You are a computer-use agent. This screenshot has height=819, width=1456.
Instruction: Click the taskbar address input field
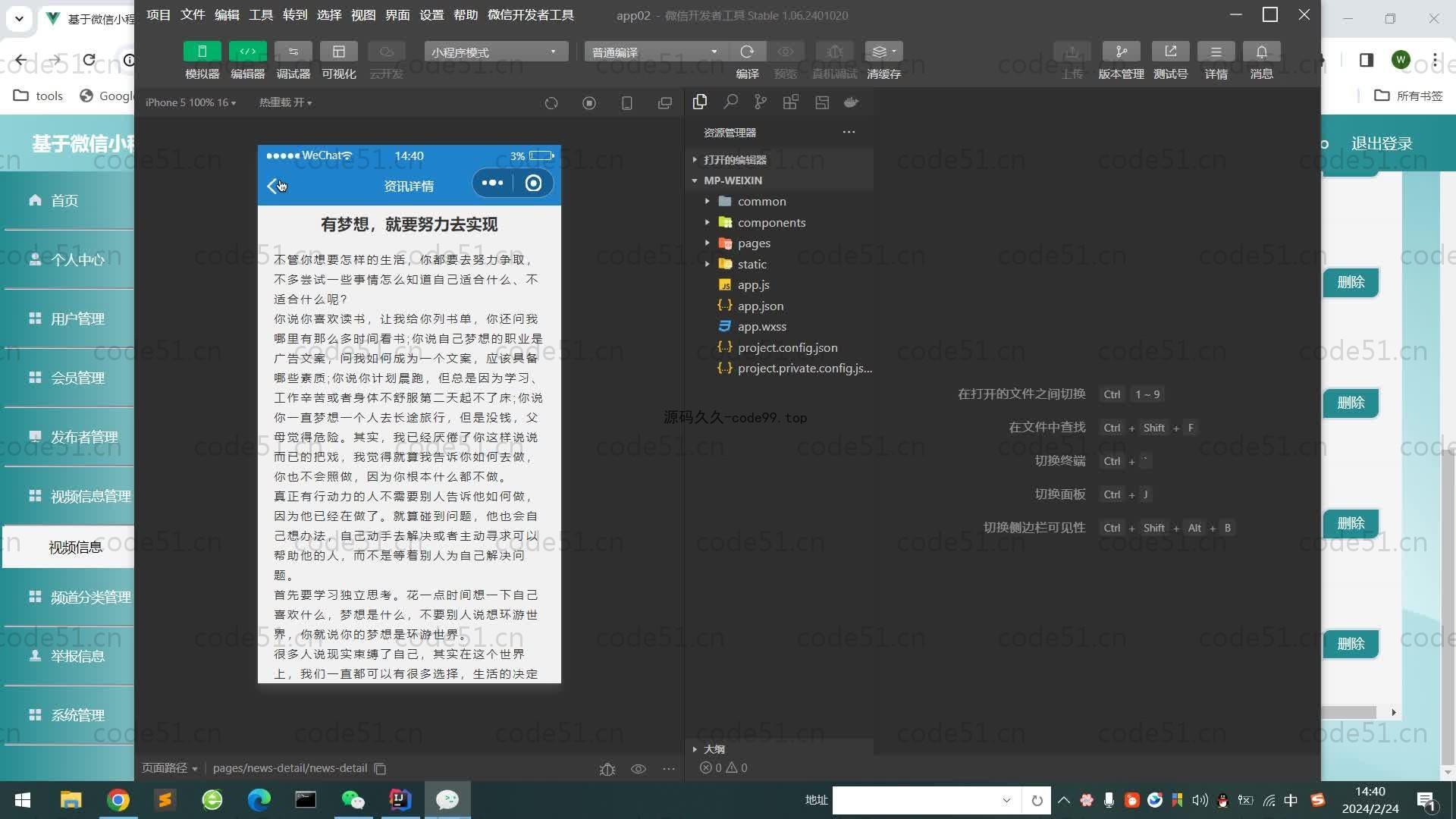[x=925, y=800]
